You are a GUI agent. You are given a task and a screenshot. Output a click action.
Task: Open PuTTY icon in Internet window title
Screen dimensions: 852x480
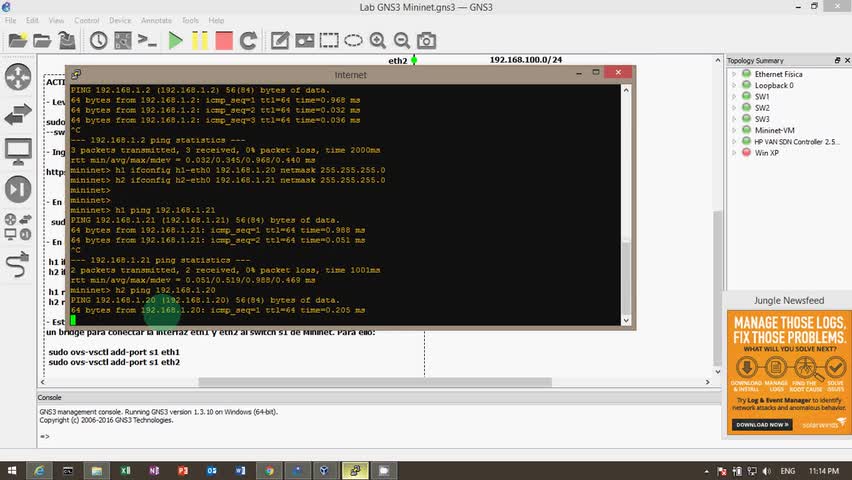point(76,74)
